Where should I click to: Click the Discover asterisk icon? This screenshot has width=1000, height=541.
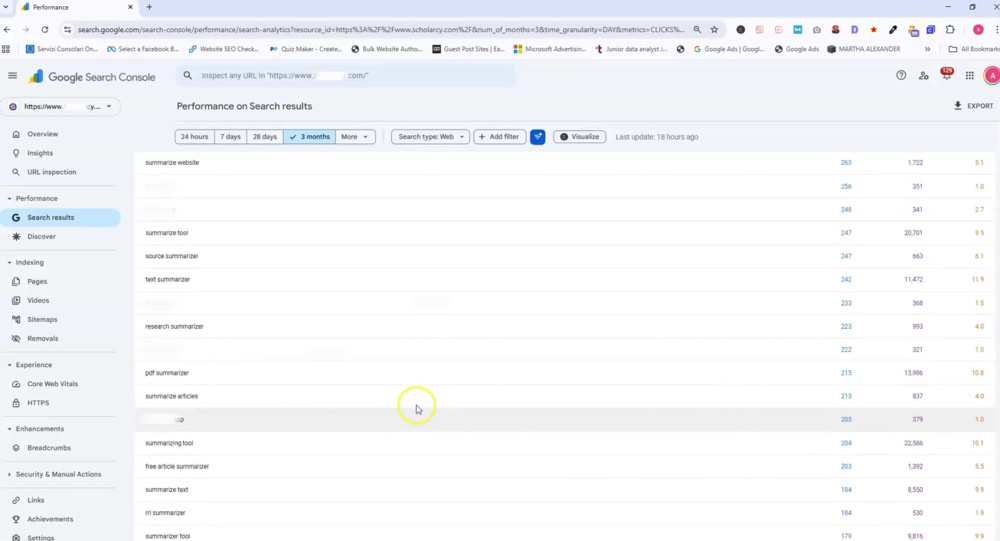[16, 237]
